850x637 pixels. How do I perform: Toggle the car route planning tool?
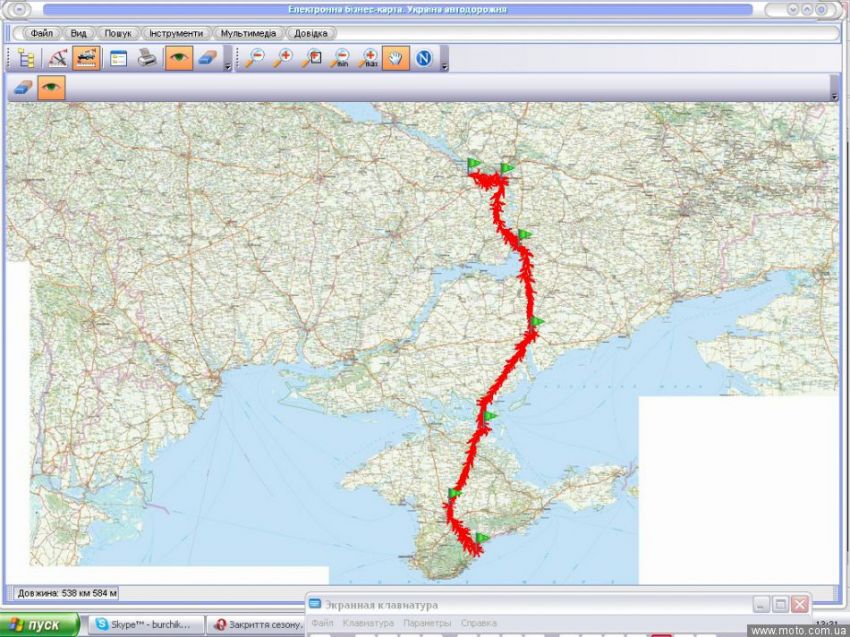coord(87,58)
